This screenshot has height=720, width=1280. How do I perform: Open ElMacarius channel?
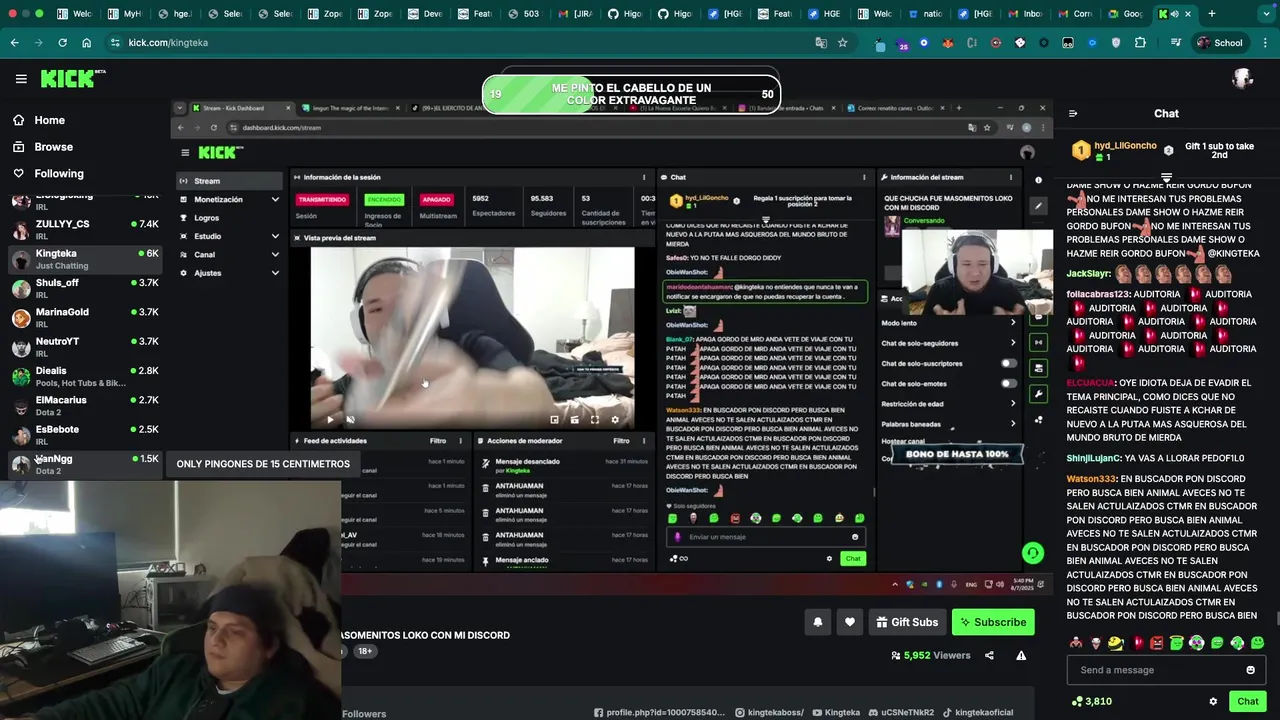(84, 405)
